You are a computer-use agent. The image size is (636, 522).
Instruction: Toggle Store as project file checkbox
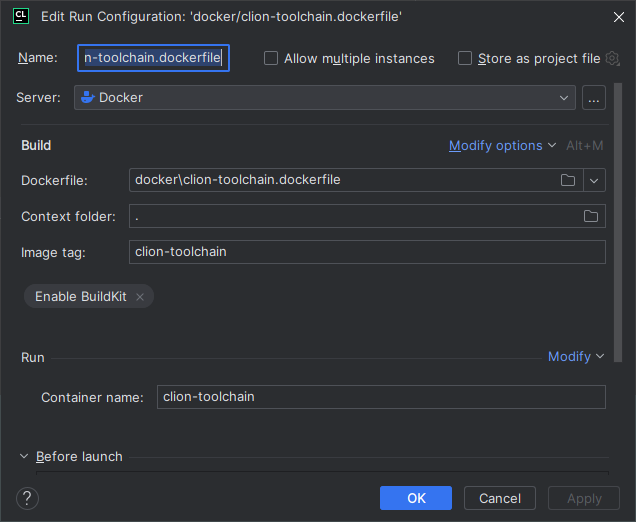click(x=465, y=58)
